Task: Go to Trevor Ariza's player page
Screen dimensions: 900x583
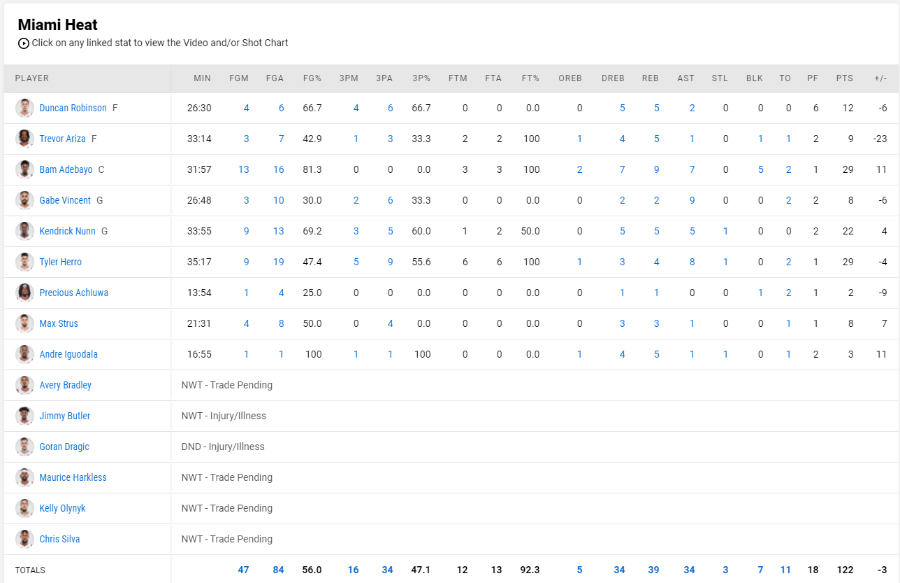Action: click(63, 139)
